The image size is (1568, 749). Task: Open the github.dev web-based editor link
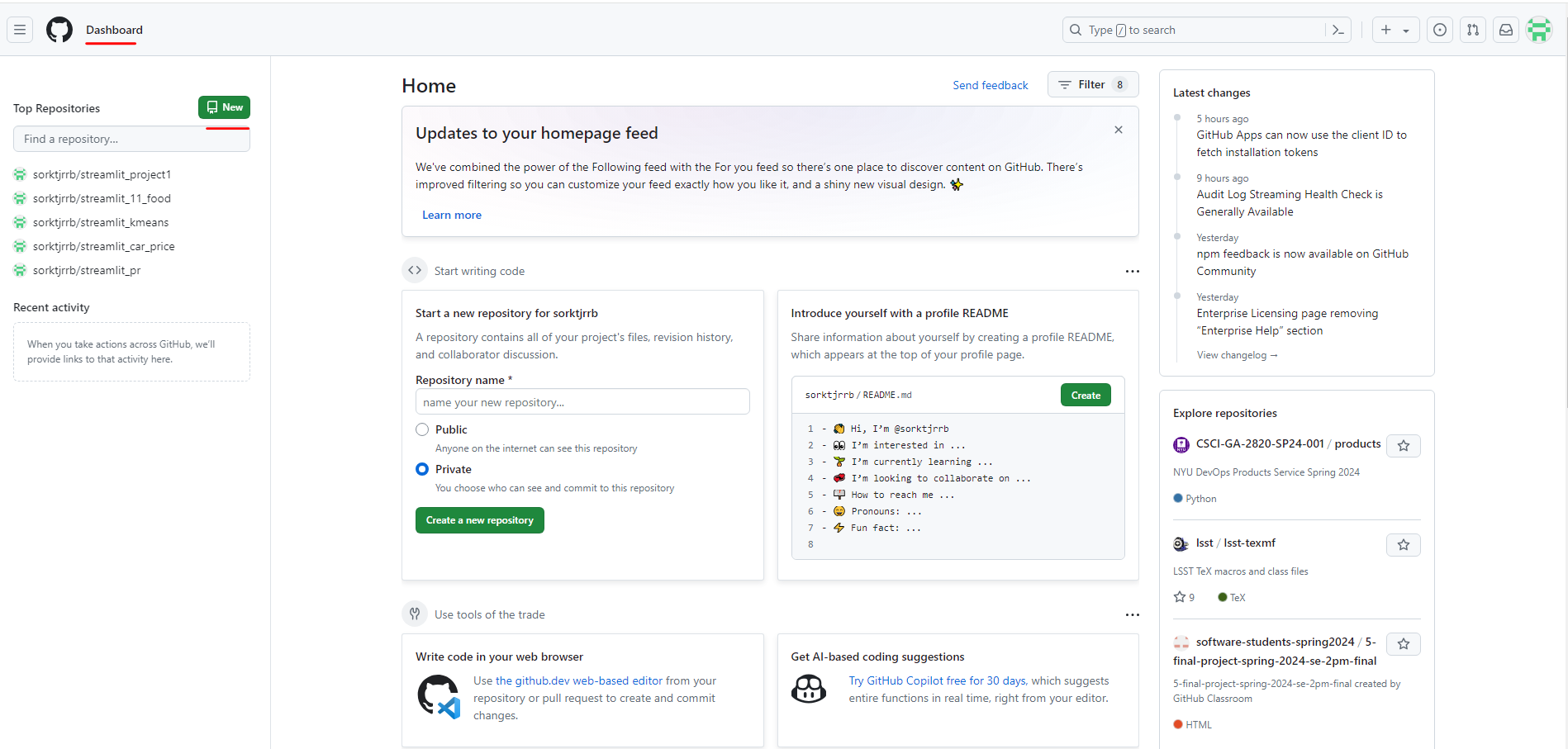pyautogui.click(x=579, y=680)
